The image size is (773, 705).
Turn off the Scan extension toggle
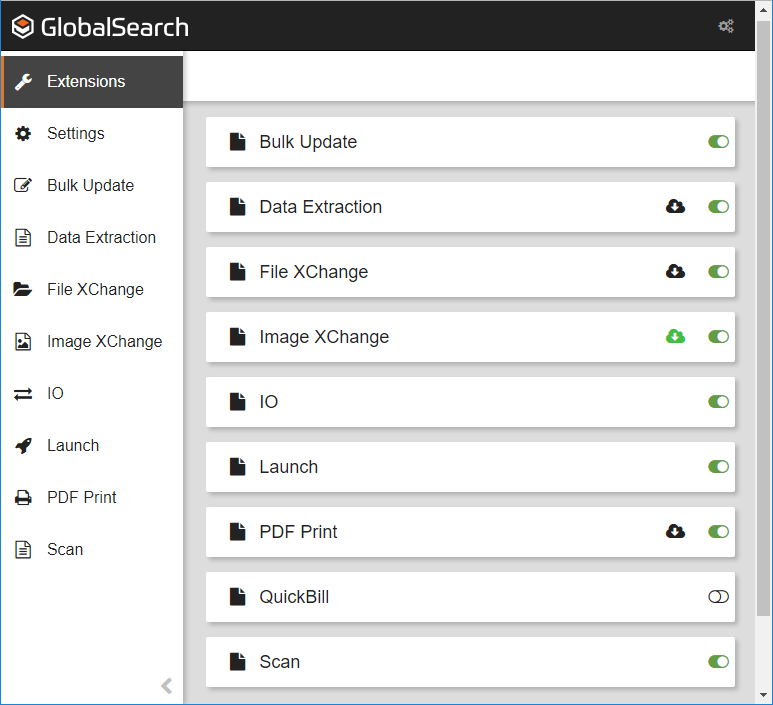(x=718, y=662)
